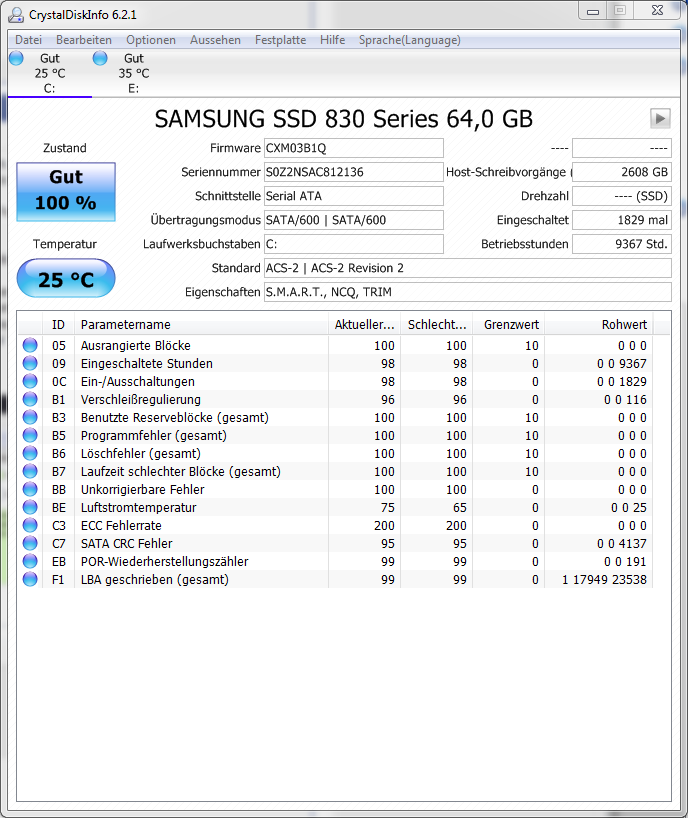Click raw value 1 17949 23538

604,580
